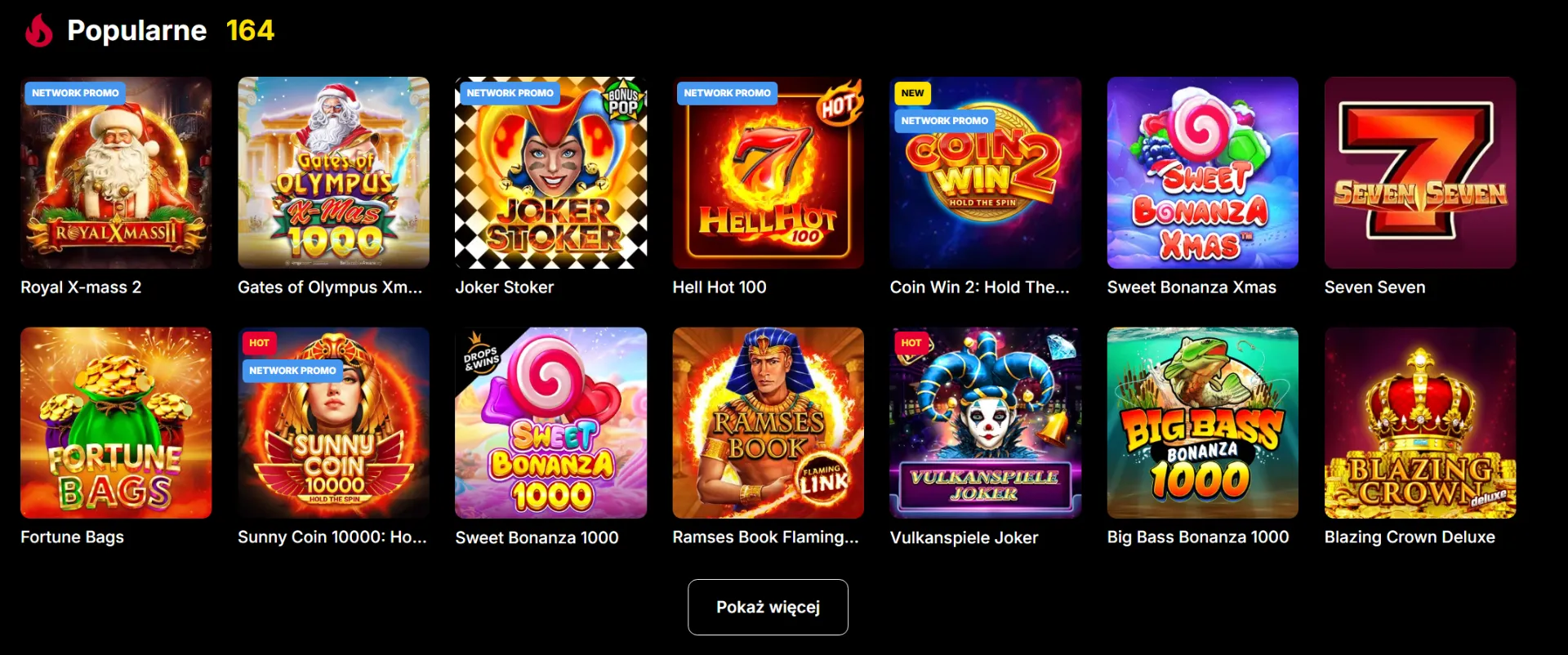Viewport: 1568px width, 655px height.
Task: Launch Big Bass Bonanza 1000
Action: [1202, 423]
